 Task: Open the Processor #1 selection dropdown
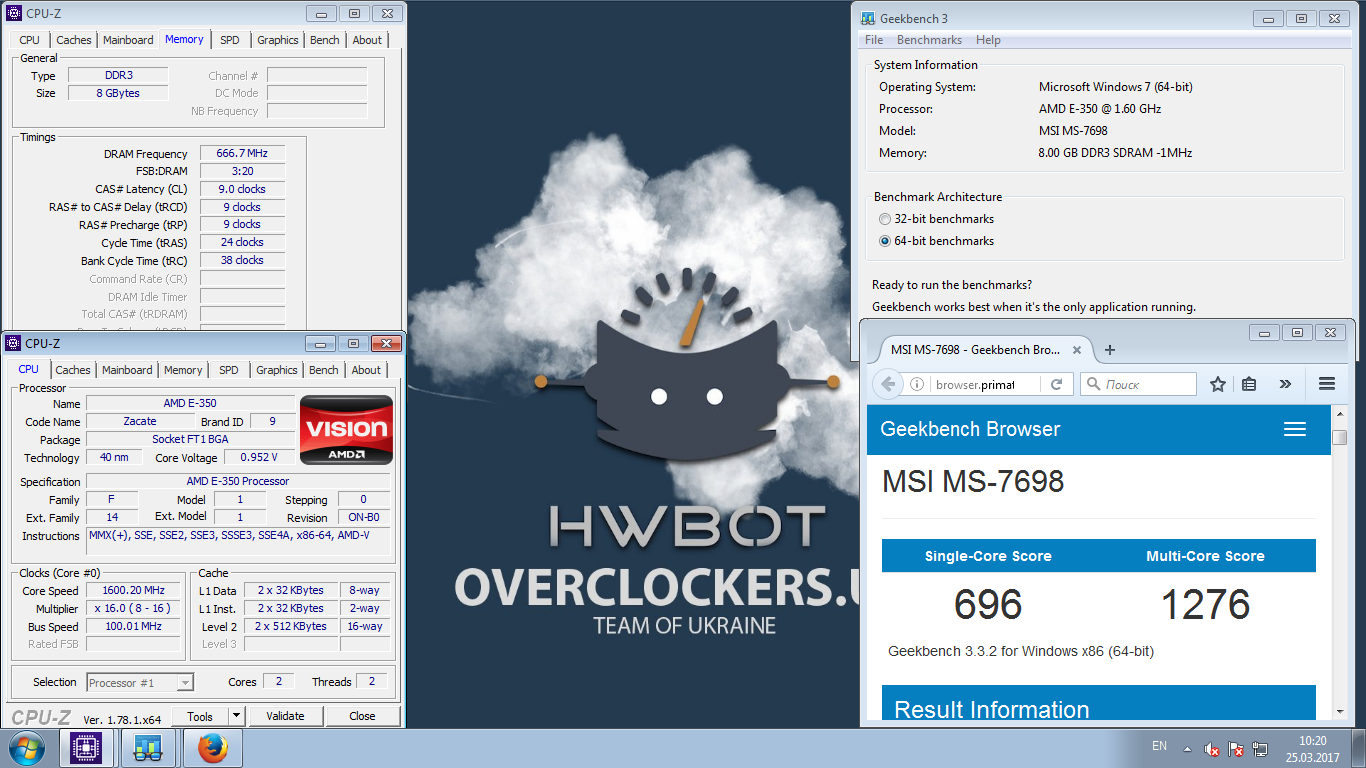pos(140,682)
